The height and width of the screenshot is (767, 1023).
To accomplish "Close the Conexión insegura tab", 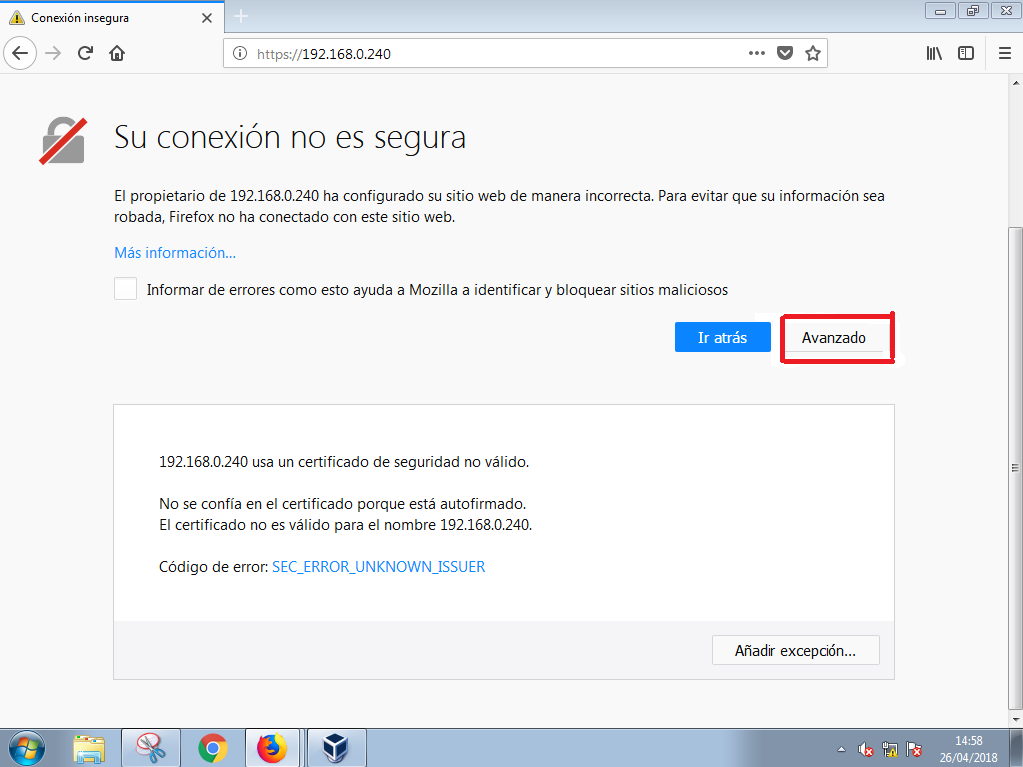I will pyautogui.click(x=207, y=18).
